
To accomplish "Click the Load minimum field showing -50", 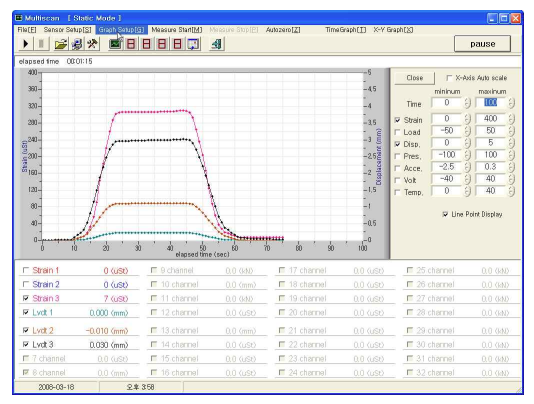I will tap(447, 131).
